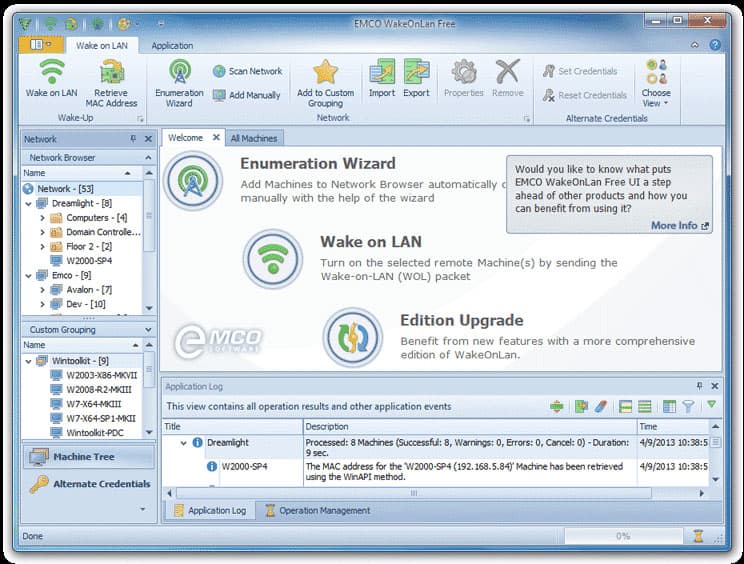Image resolution: width=744 pixels, height=564 pixels.
Task: Expand the Domain Controllers node
Action: [42, 232]
